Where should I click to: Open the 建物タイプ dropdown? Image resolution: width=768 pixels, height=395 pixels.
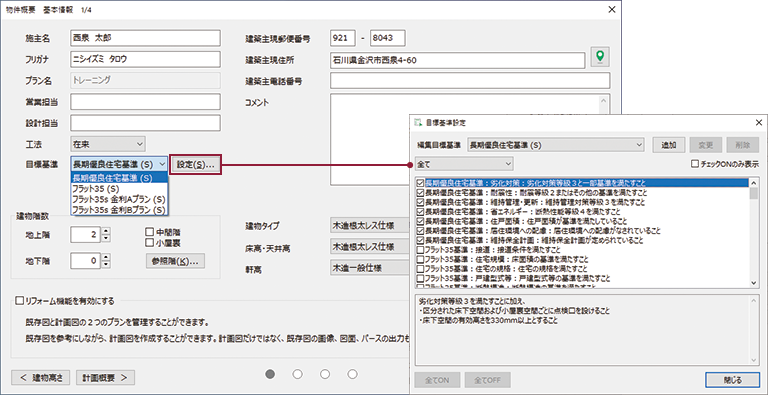370,226
